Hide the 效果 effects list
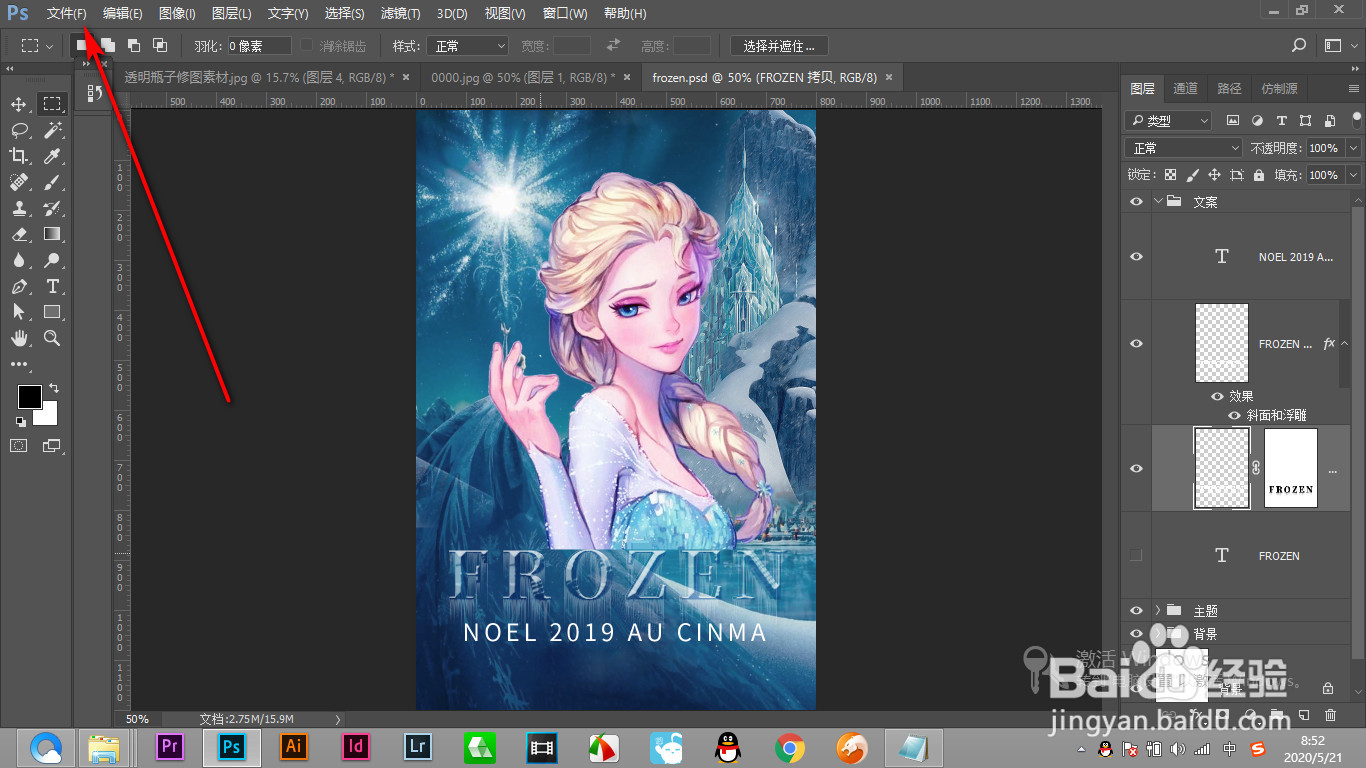Image resolution: width=1366 pixels, height=768 pixels. tap(1217, 396)
